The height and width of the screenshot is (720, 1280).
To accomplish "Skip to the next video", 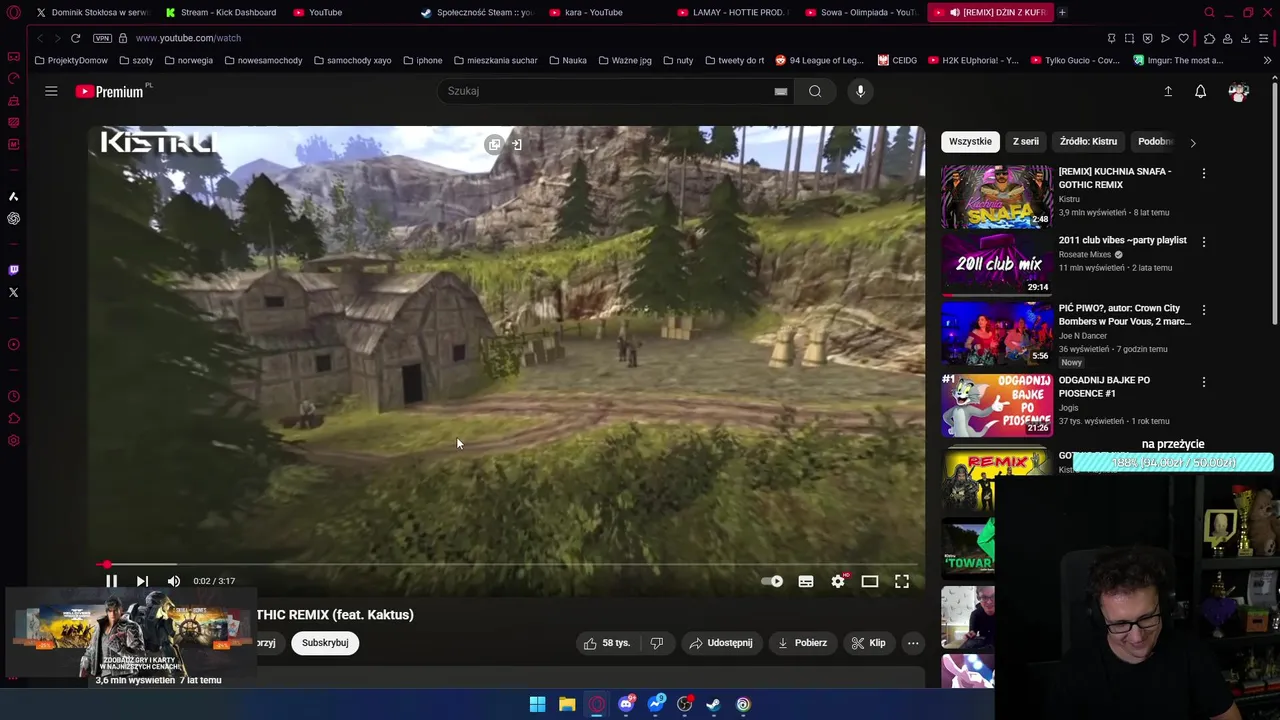I will coord(142,581).
